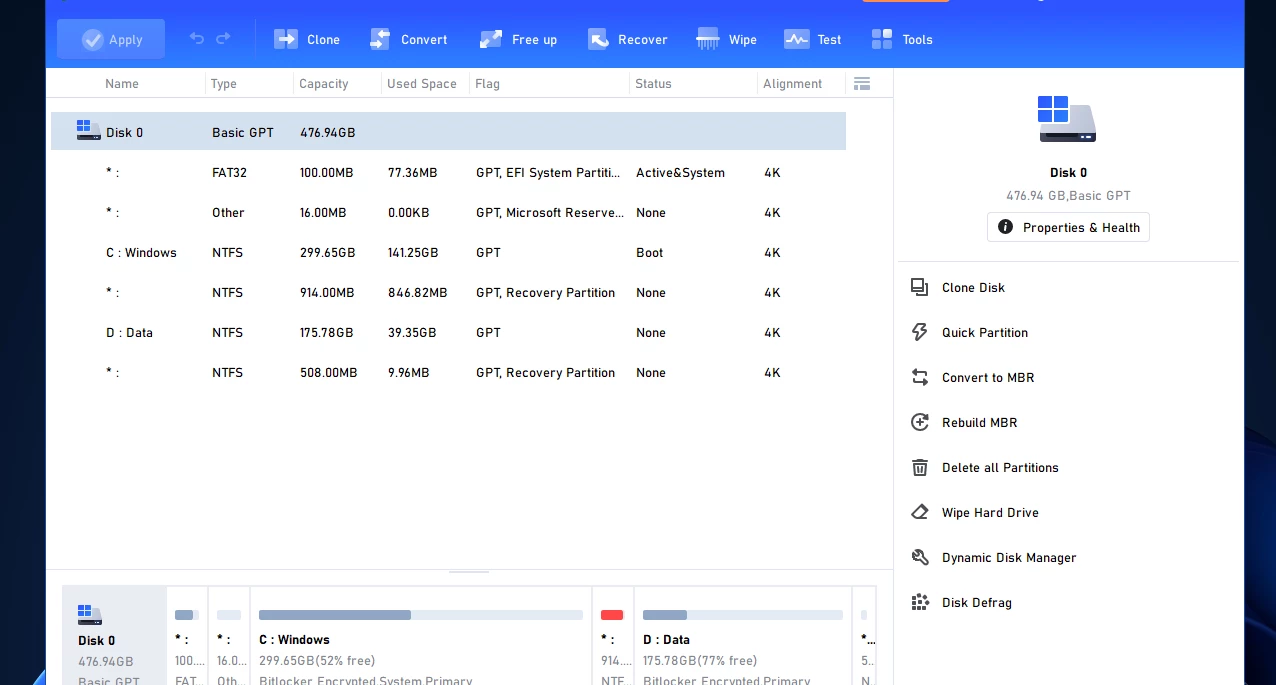Open column options menu icon in table header
This screenshot has width=1276, height=685.
tap(862, 84)
